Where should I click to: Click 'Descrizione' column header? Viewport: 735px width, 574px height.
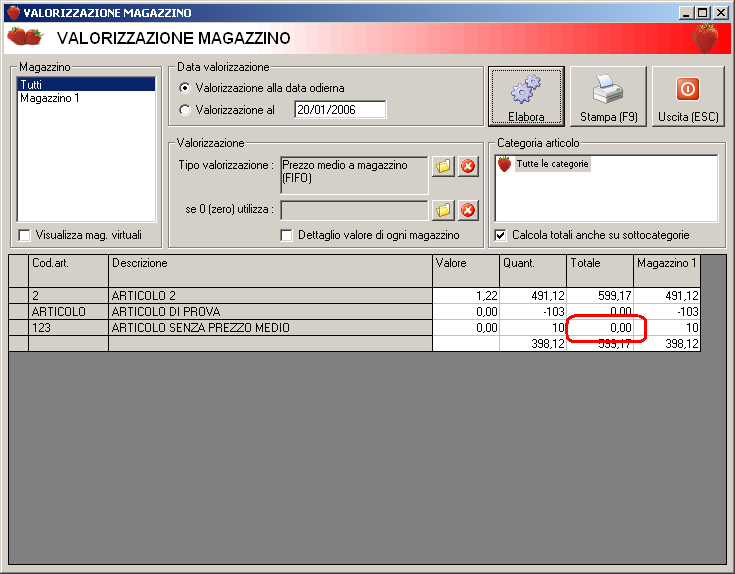[x=270, y=271]
